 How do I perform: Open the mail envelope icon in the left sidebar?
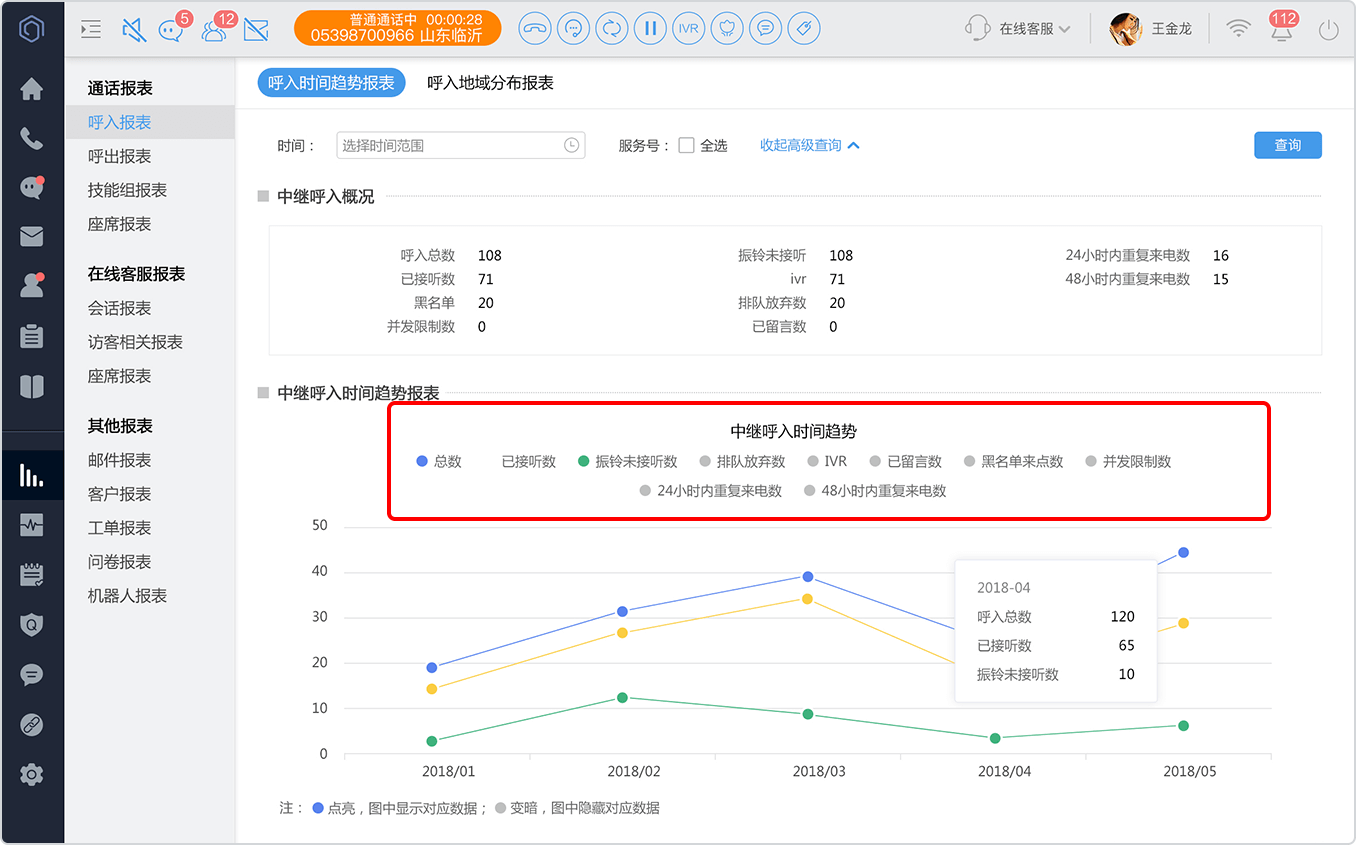(32, 236)
